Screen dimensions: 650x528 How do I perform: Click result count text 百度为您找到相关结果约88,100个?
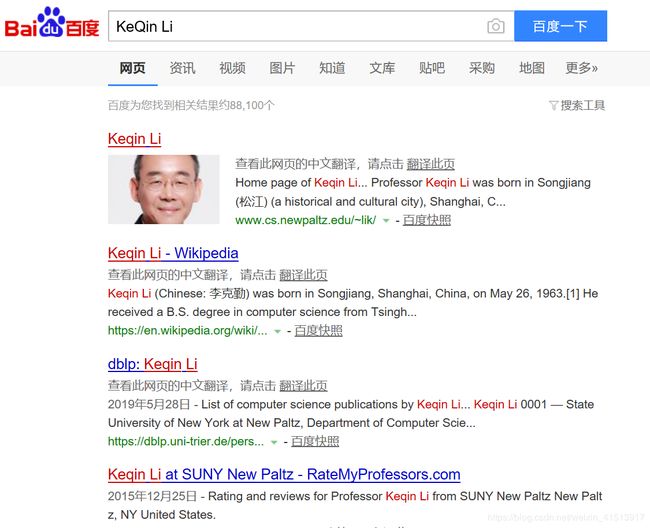(191, 105)
